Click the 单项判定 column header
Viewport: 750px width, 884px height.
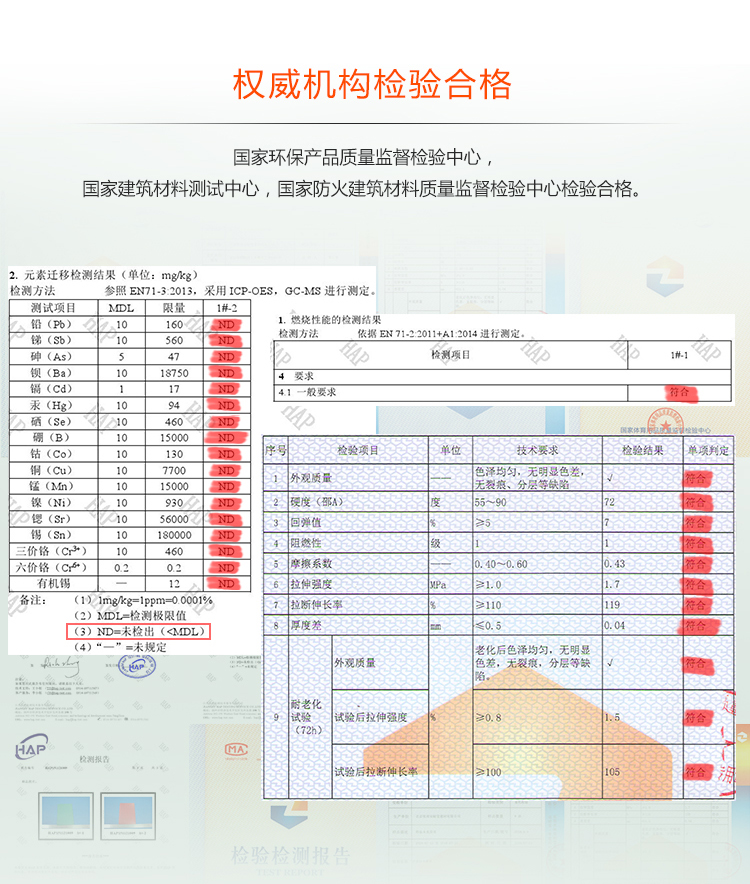(708, 450)
